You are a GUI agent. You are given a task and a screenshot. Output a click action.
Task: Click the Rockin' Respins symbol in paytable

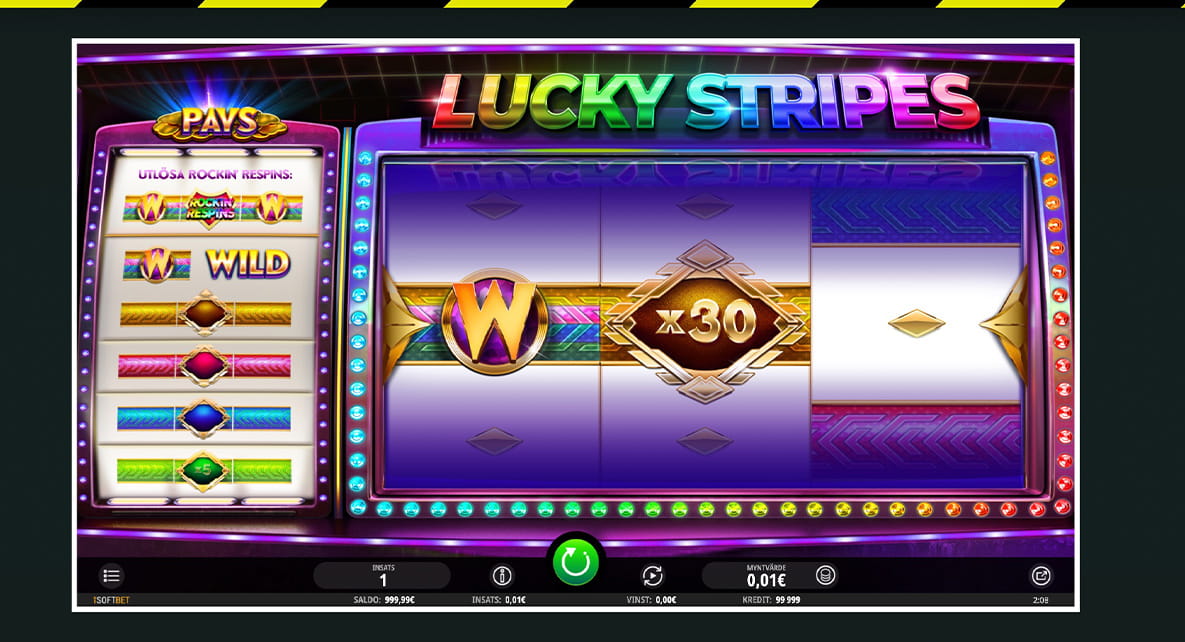point(212,207)
